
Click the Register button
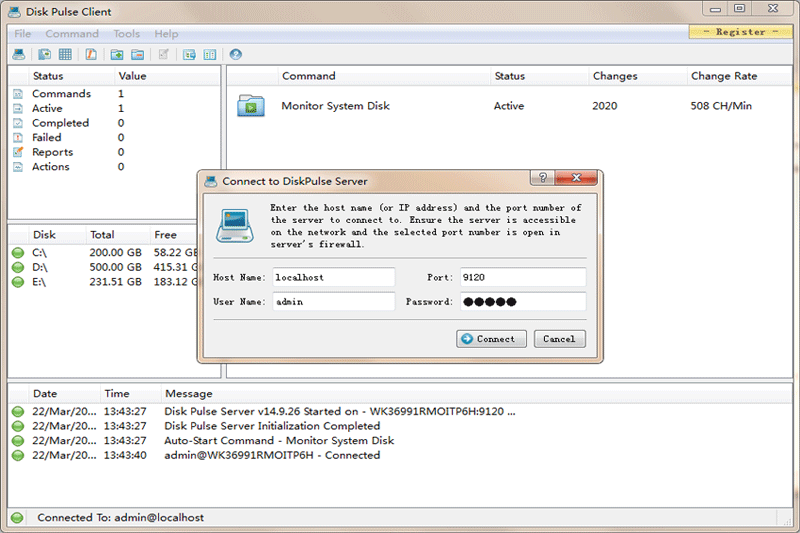tap(740, 32)
